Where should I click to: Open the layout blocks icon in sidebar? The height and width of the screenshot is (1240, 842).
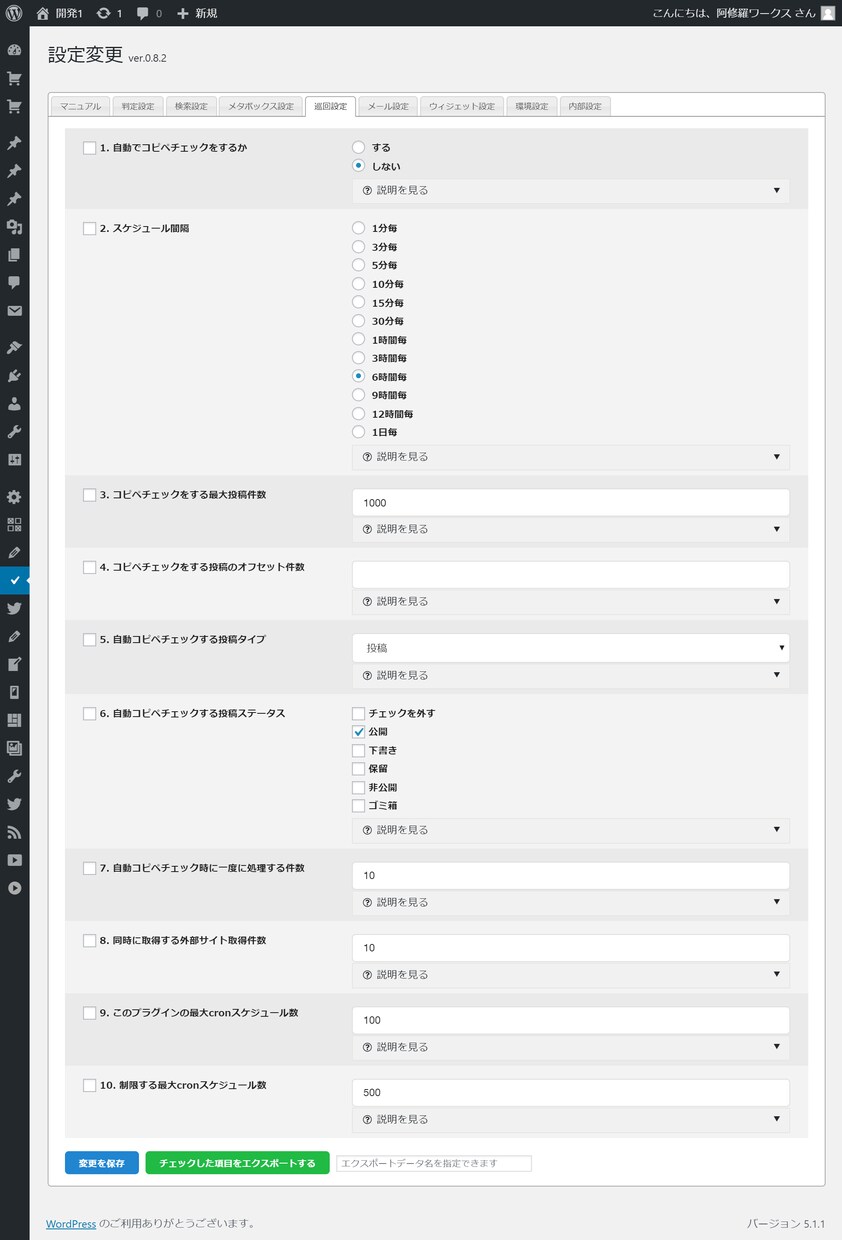[14, 720]
